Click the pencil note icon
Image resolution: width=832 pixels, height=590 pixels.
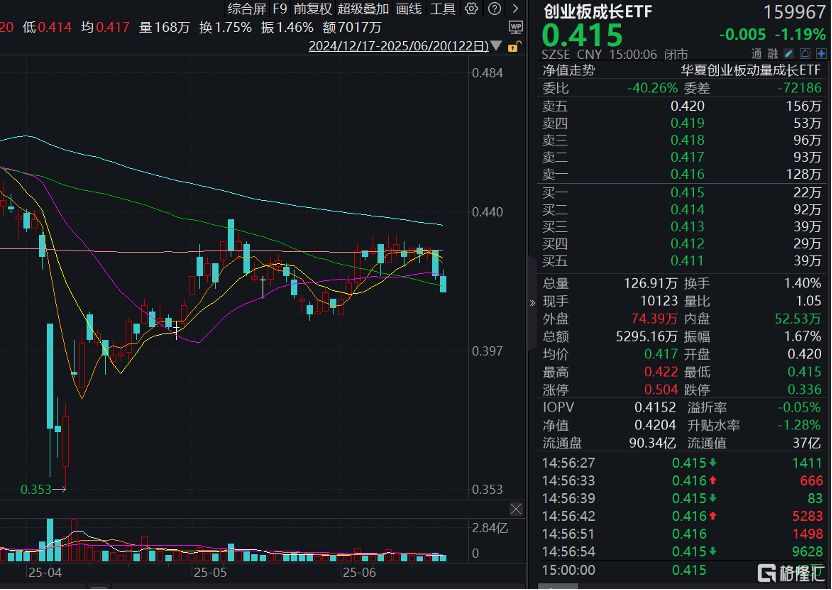tap(789, 54)
